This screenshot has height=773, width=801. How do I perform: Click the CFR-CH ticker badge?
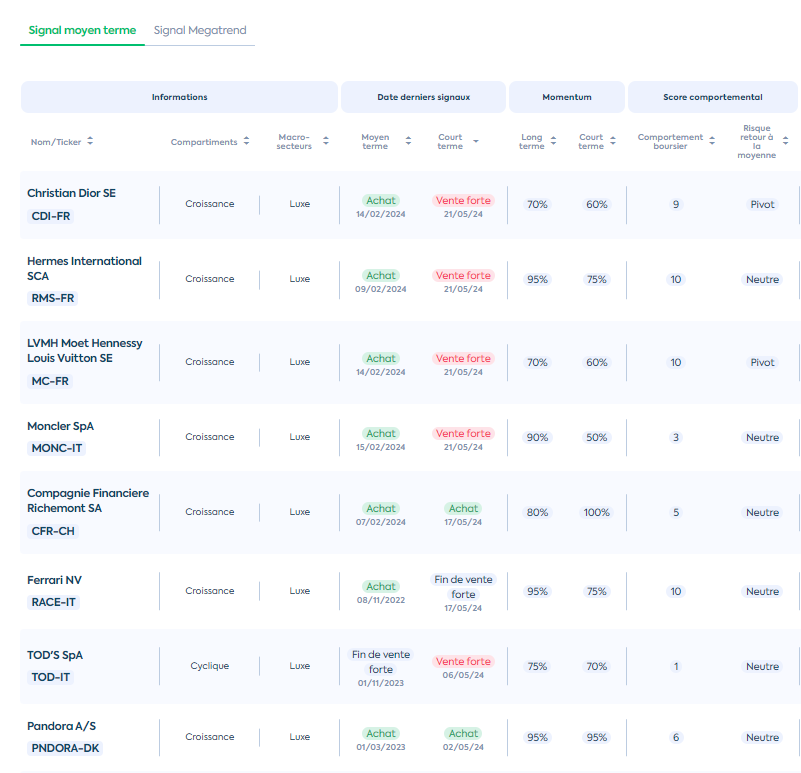coord(53,531)
